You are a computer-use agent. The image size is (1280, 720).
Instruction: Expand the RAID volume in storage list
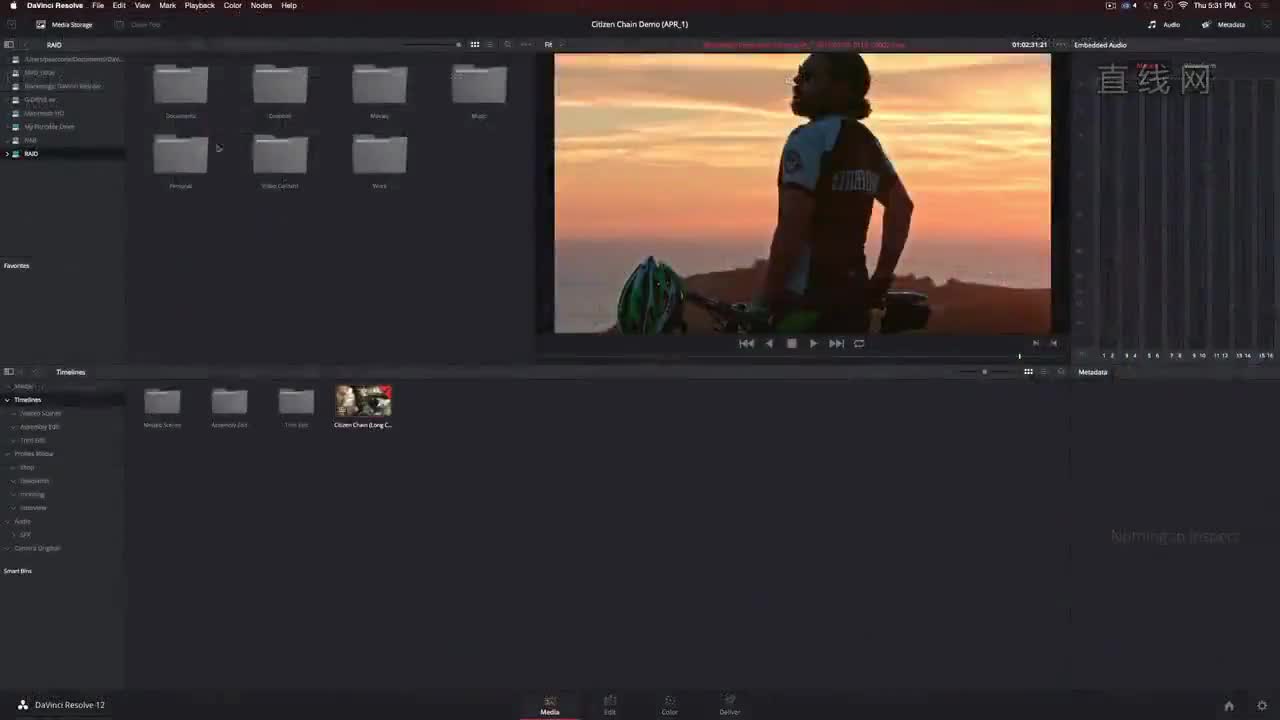coord(8,154)
